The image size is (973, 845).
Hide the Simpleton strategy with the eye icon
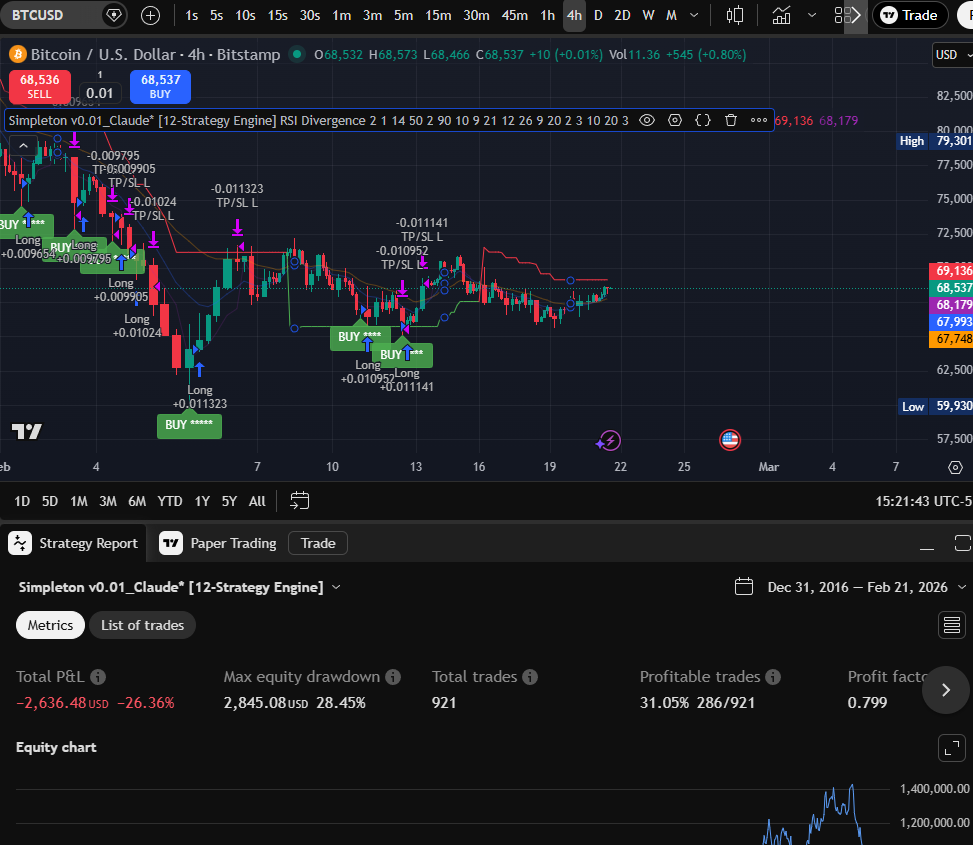[x=646, y=120]
